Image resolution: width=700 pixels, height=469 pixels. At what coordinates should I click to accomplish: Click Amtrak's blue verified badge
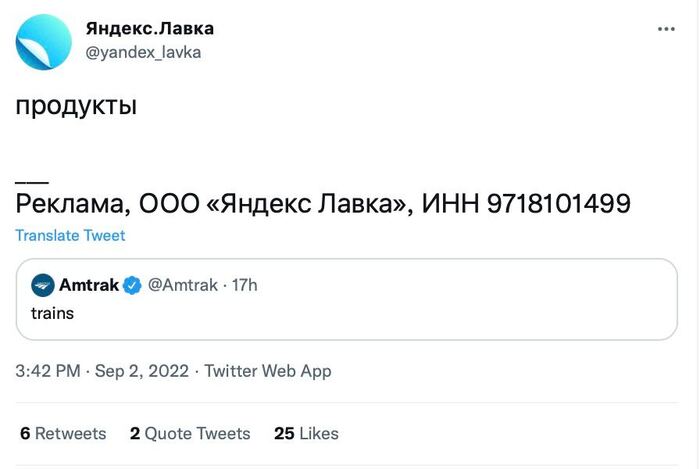point(133,285)
